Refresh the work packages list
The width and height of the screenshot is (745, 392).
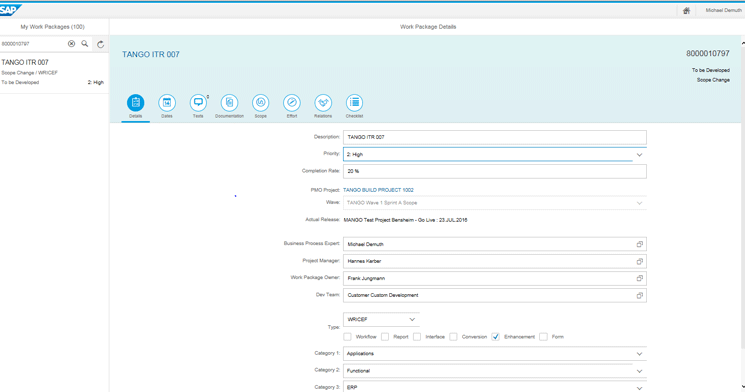(101, 44)
